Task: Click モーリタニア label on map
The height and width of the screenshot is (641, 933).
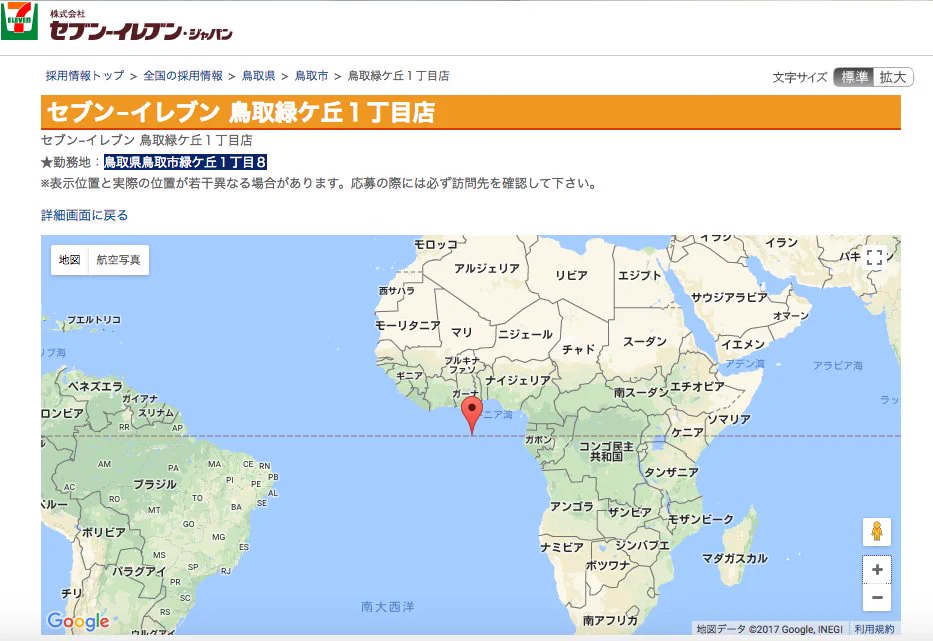Action: (x=408, y=325)
